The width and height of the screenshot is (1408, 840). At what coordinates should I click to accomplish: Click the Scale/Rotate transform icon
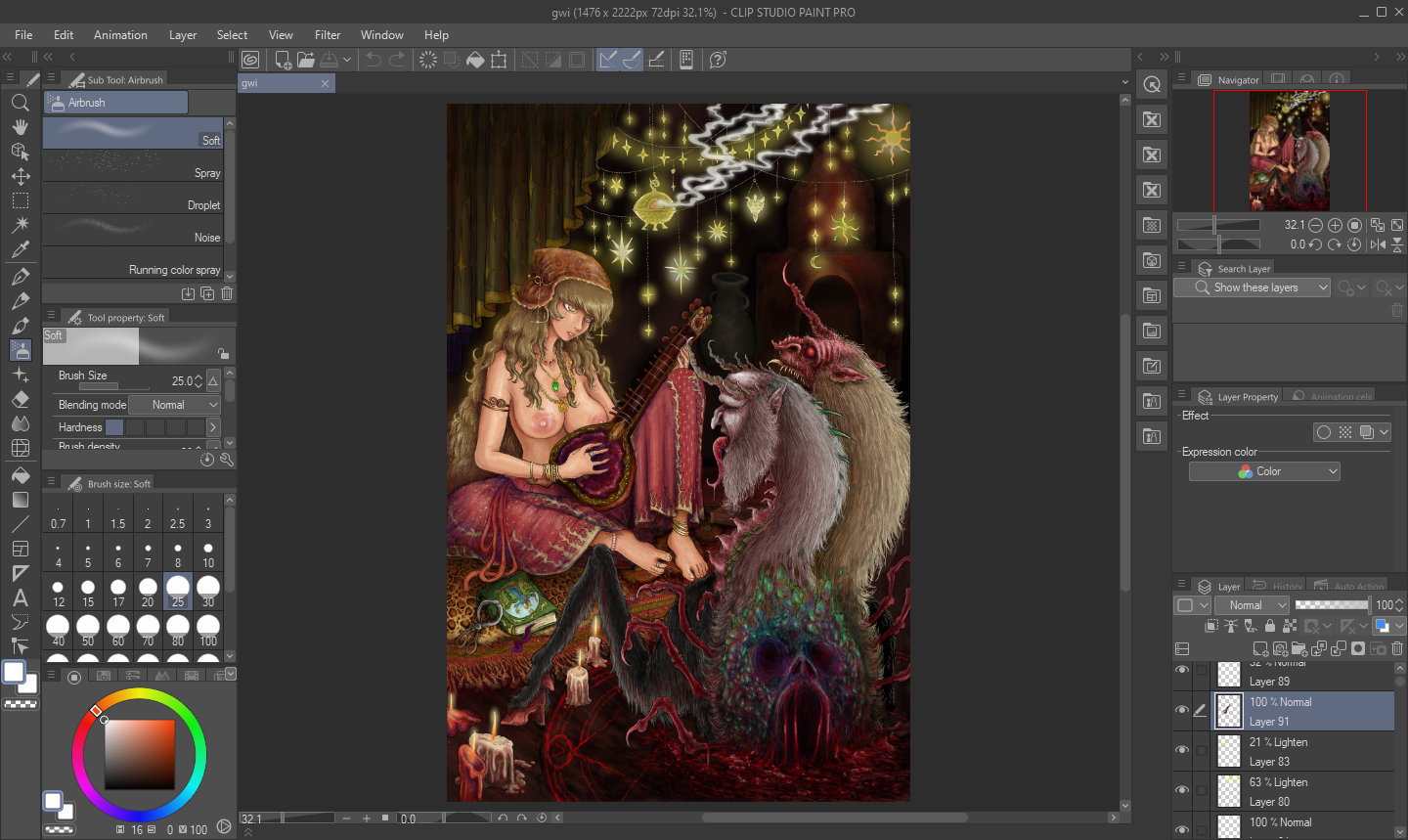pos(499,60)
